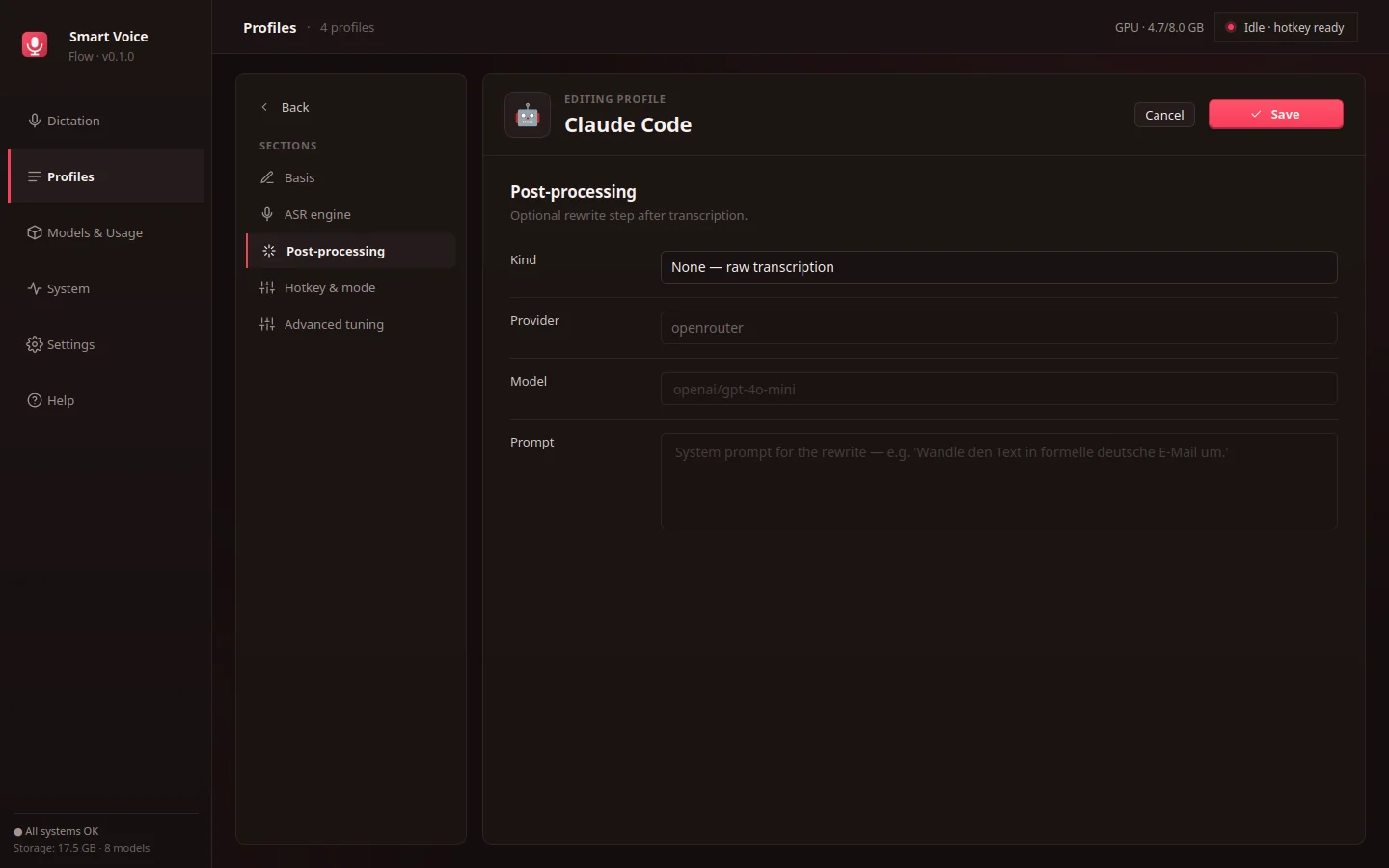
Task: Select the Post-processing section
Action: (351, 251)
